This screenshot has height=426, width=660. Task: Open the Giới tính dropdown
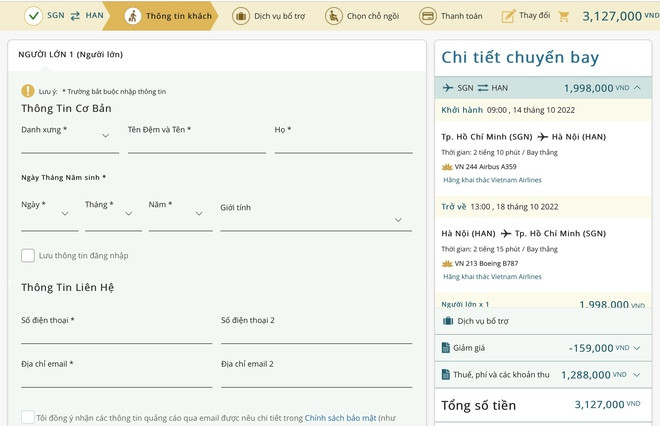click(x=315, y=220)
